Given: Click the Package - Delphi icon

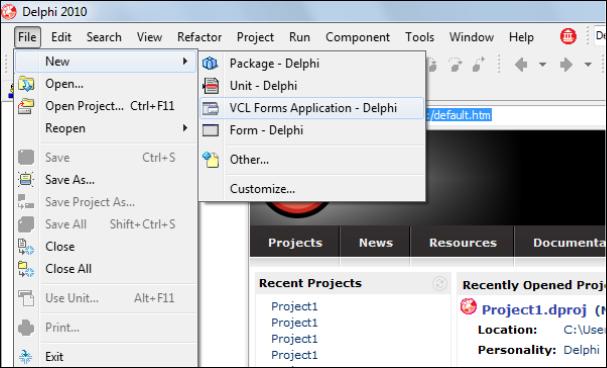Looking at the screenshot, I should pyautogui.click(x=210, y=63).
